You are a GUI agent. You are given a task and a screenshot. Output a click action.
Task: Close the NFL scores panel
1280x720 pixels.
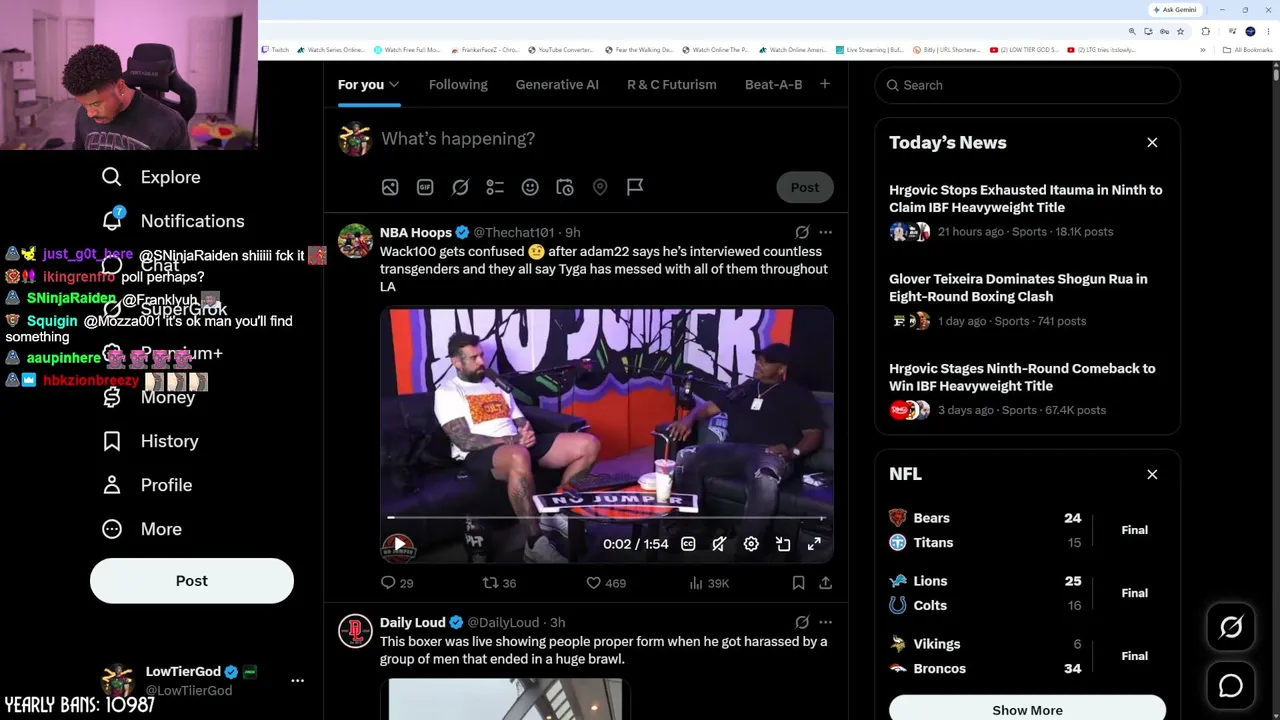1152,475
